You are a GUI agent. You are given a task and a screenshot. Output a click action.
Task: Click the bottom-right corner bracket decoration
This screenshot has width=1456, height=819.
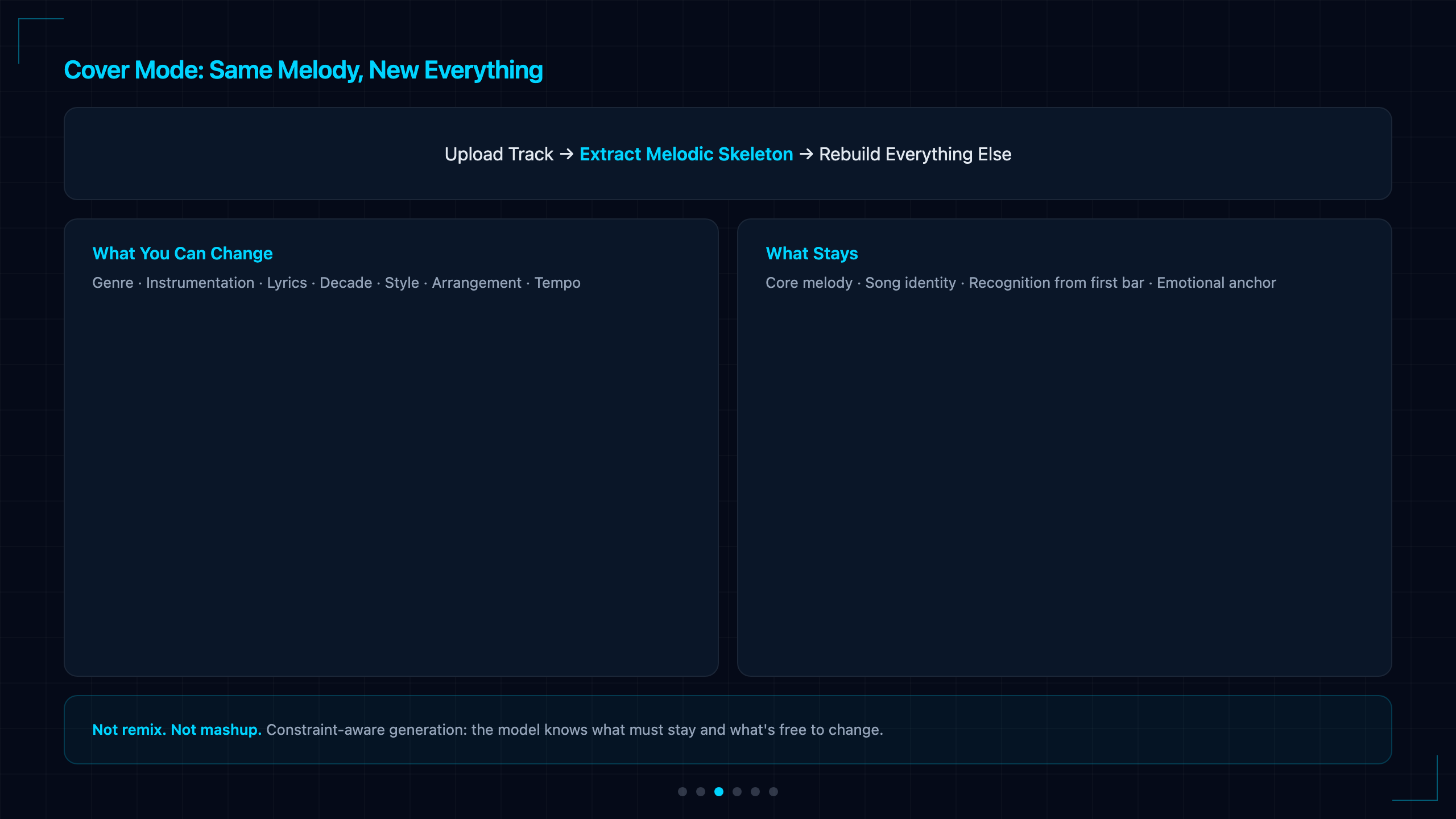(x=1415, y=778)
